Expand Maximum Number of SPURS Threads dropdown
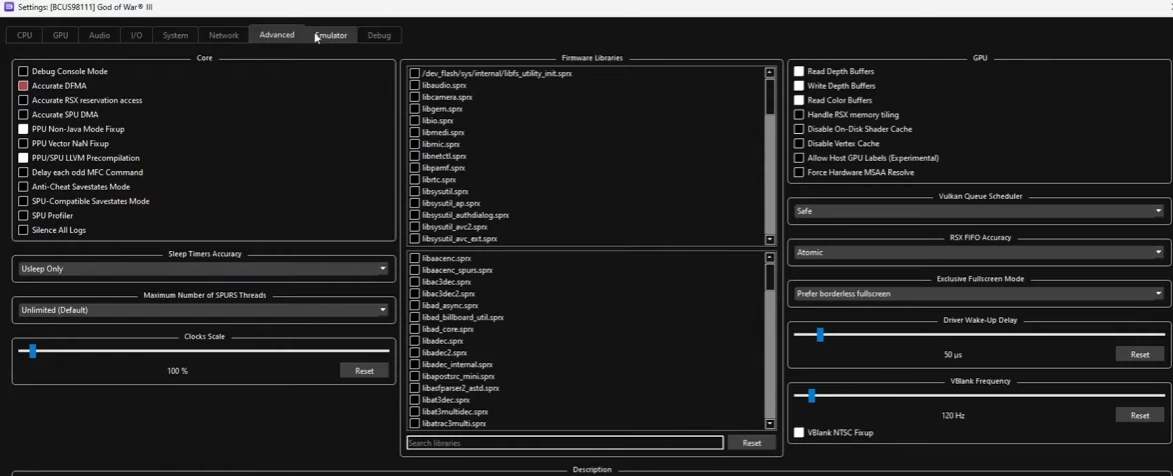1173x476 pixels. (x=203, y=310)
